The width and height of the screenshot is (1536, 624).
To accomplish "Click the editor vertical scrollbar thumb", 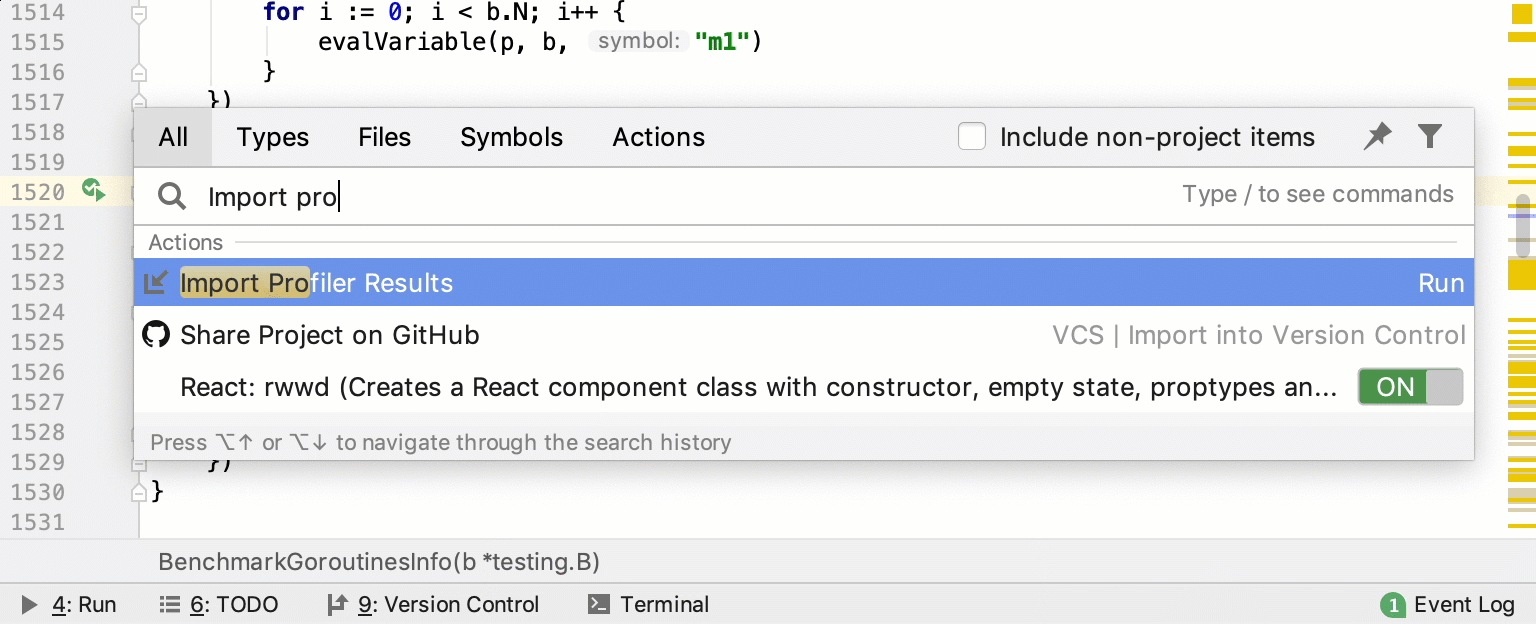I will click(1523, 225).
